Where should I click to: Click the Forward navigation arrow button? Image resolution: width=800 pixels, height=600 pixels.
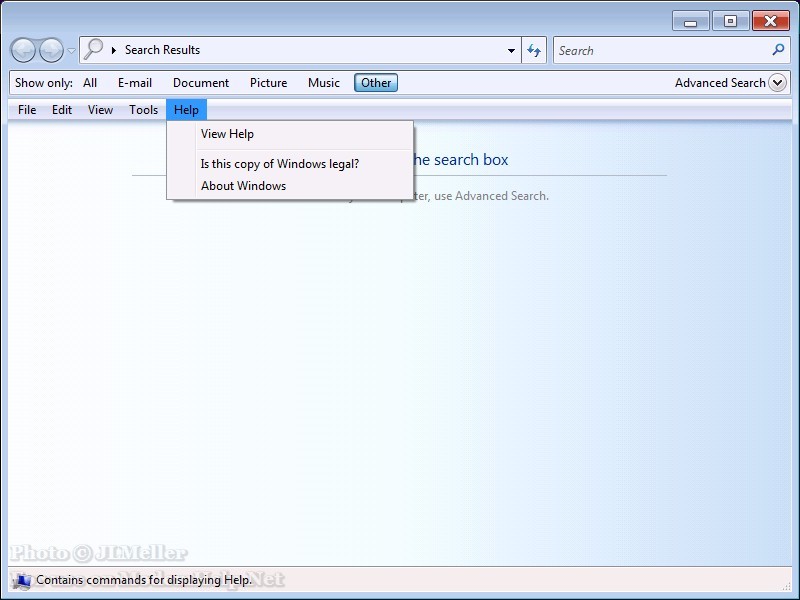coord(52,50)
